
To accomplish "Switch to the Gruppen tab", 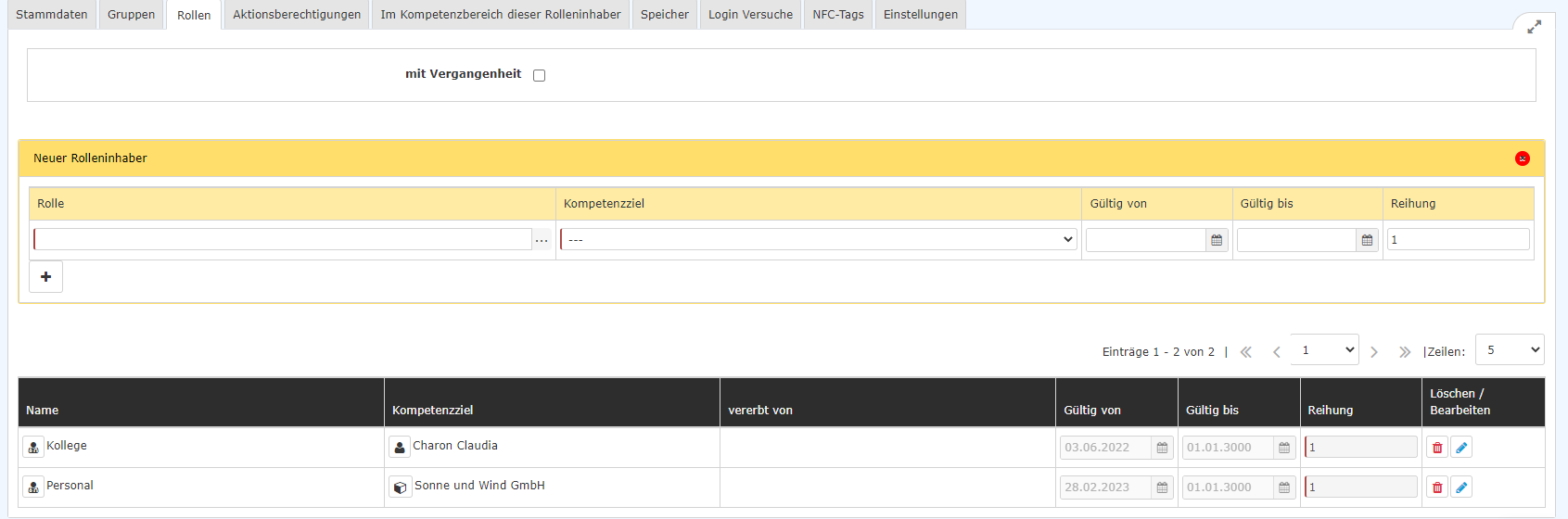I will tap(131, 15).
